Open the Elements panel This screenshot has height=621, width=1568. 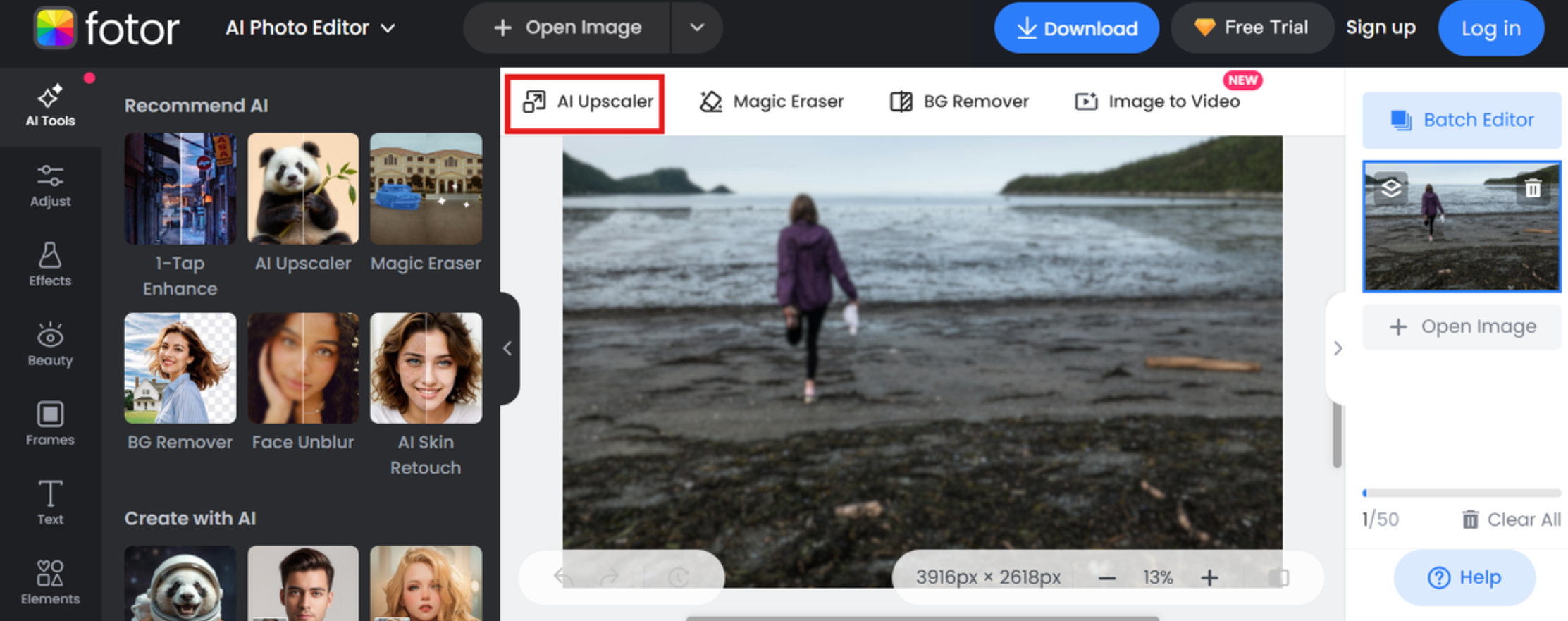pyautogui.click(x=50, y=583)
